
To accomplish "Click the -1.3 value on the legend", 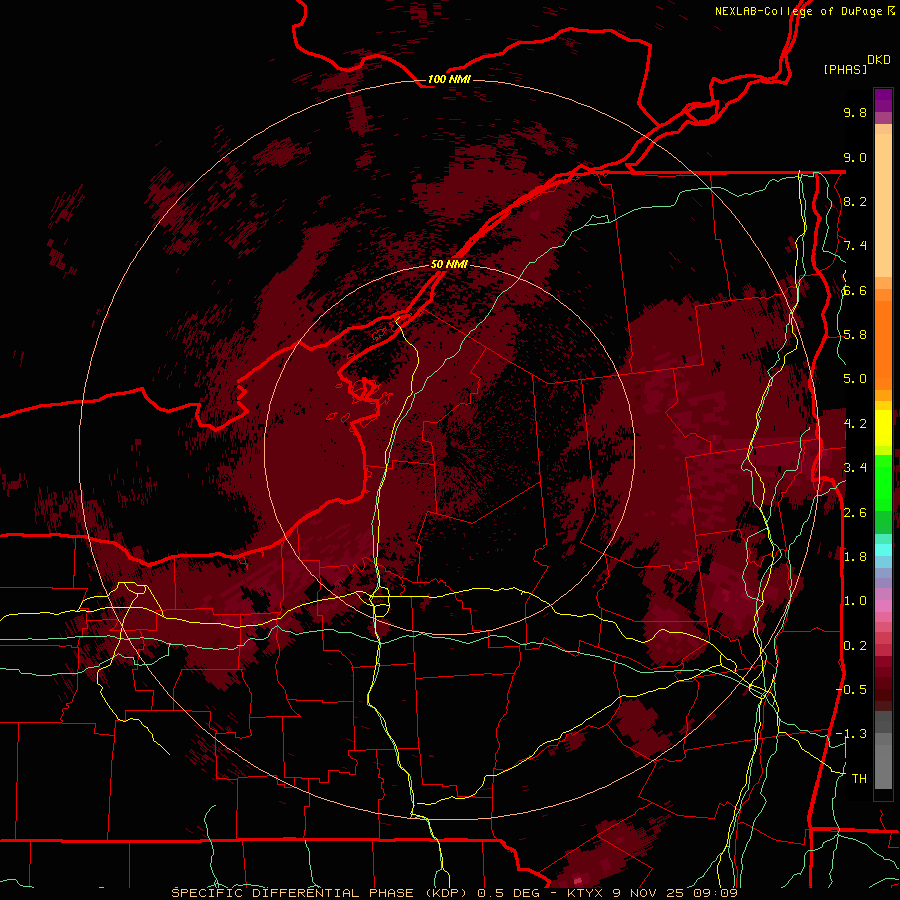I will (x=851, y=734).
